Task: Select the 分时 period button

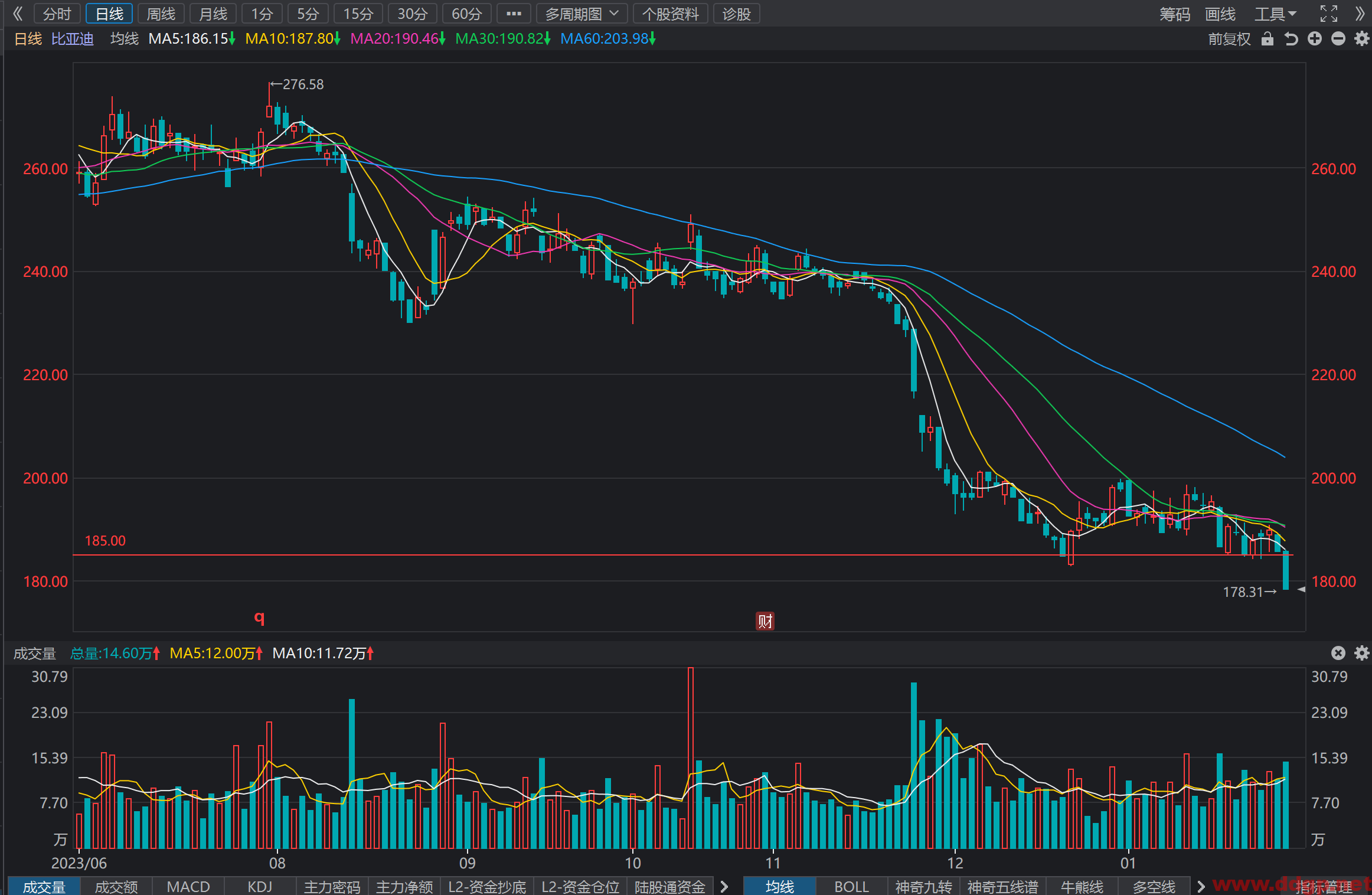Action: 57,14
